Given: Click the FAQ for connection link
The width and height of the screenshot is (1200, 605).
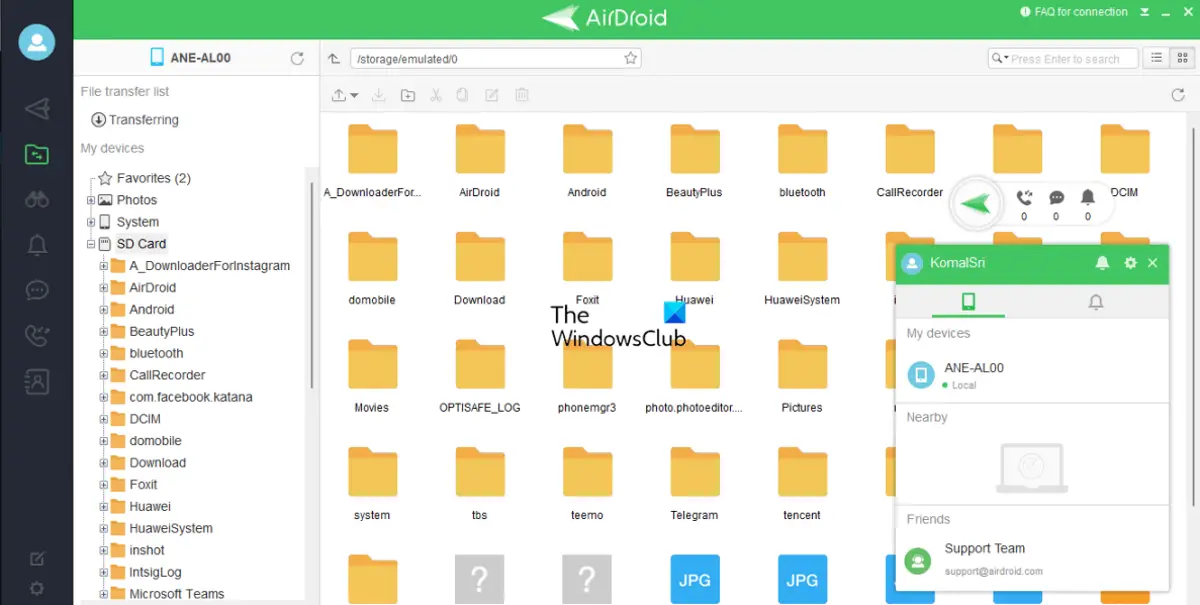Looking at the screenshot, I should click(1073, 12).
